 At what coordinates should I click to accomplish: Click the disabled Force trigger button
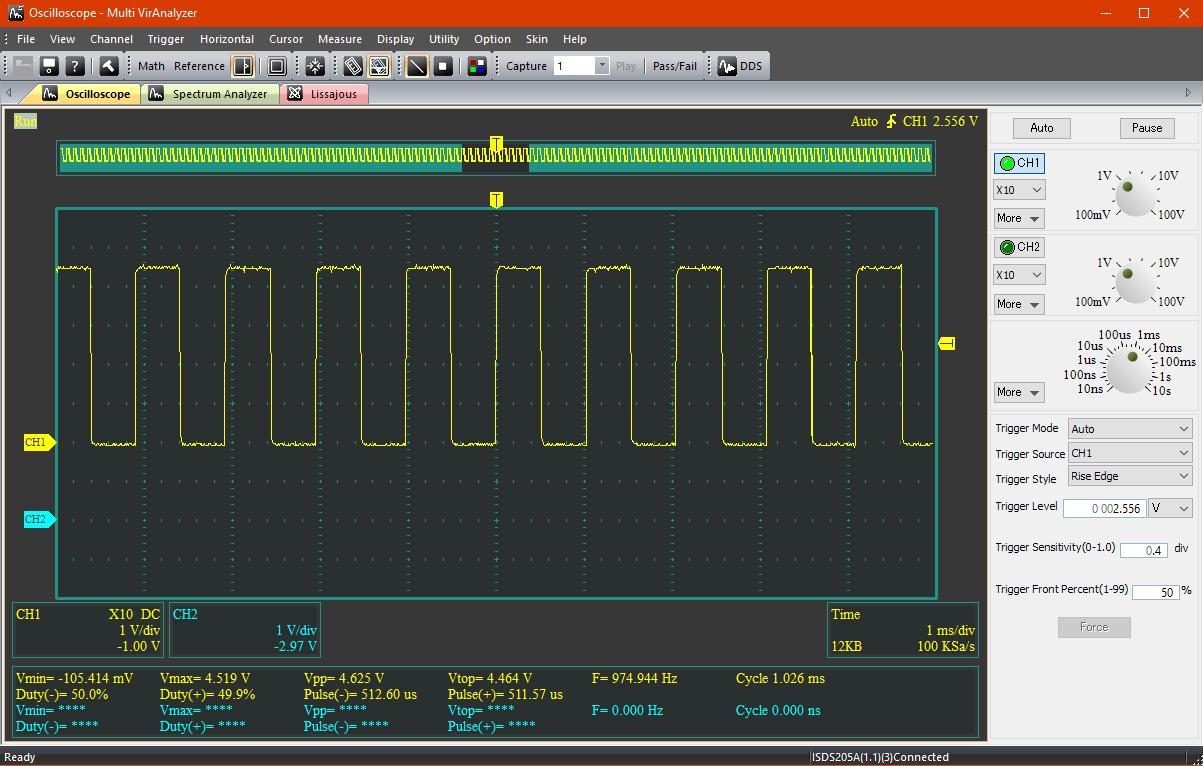1094,627
